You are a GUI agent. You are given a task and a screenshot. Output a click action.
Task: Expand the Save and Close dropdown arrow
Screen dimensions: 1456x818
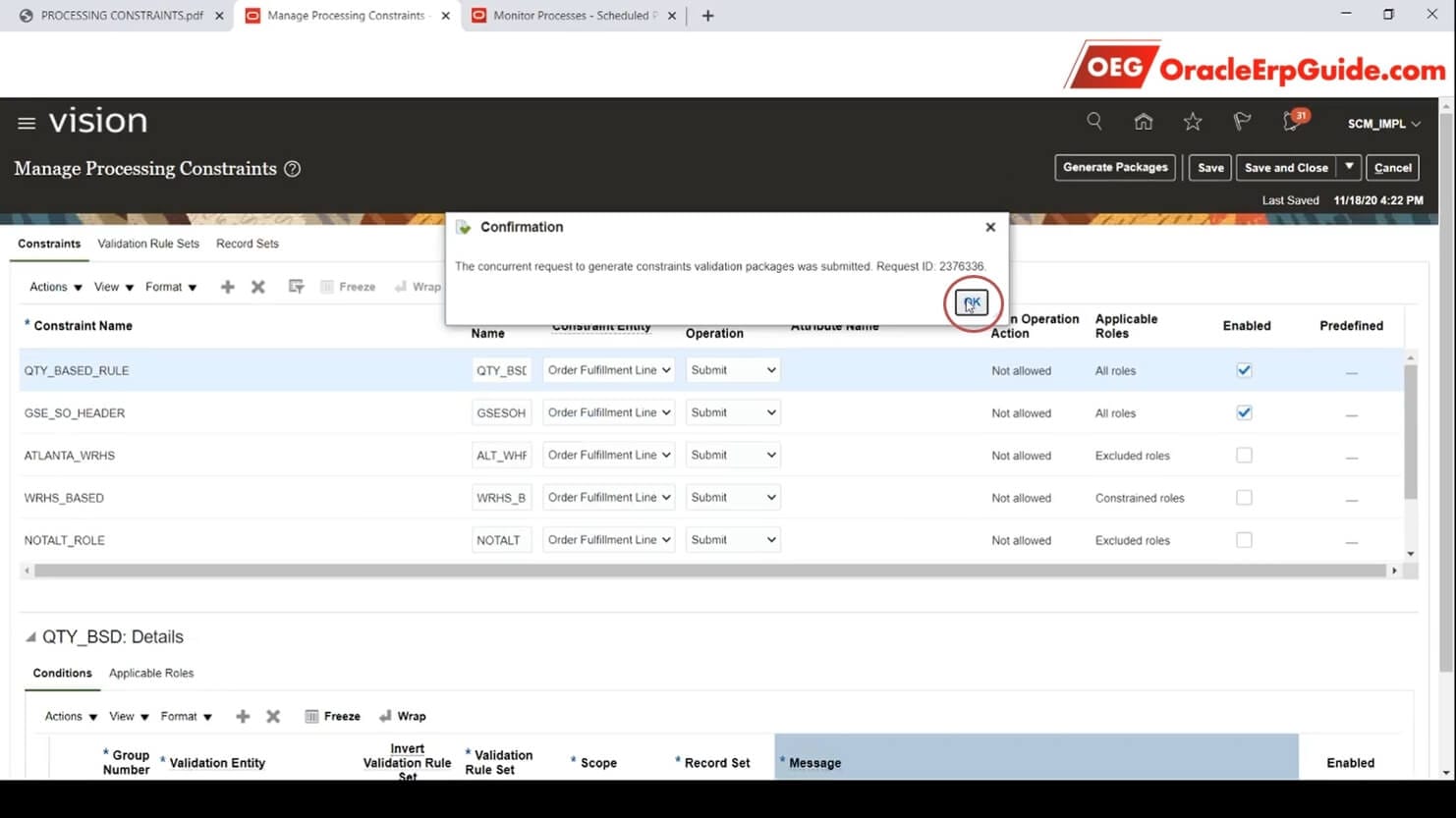point(1349,168)
